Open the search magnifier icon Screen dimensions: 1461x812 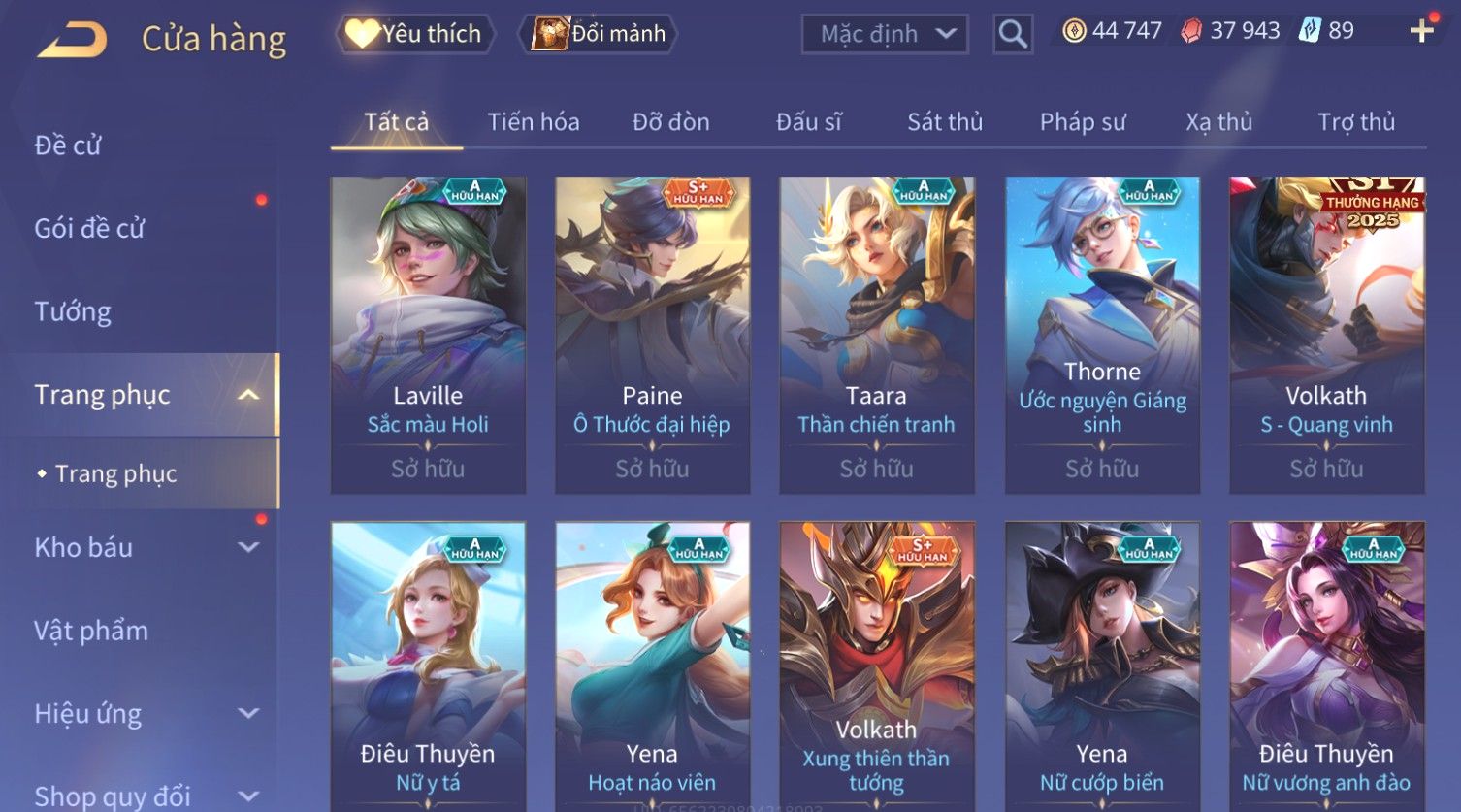(1013, 35)
